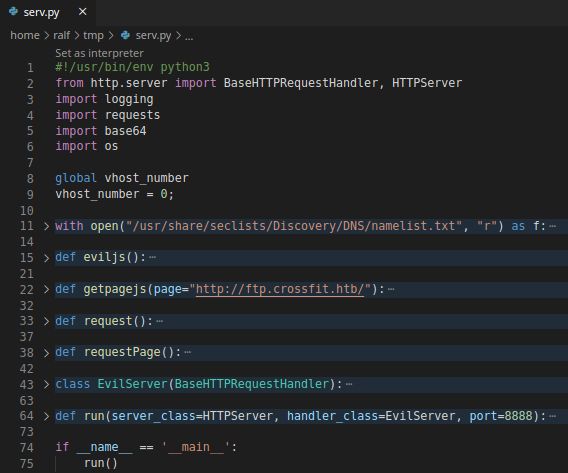Screen dimensions: 568x473
Task: Unfold the getpagejs function definition
Action: point(46,289)
